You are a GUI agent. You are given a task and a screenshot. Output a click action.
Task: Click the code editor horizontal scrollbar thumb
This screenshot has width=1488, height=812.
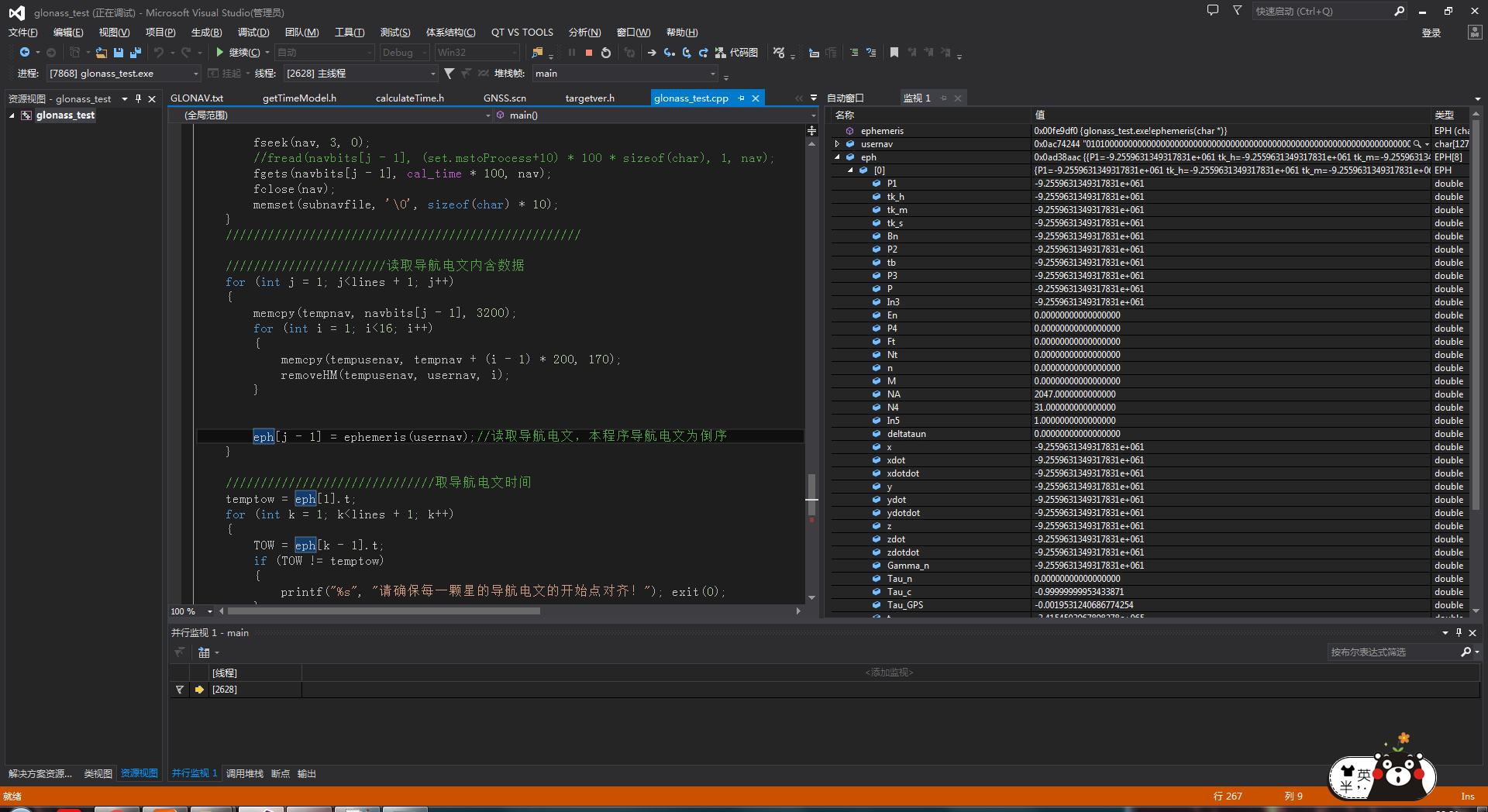pyautogui.click(x=384, y=611)
